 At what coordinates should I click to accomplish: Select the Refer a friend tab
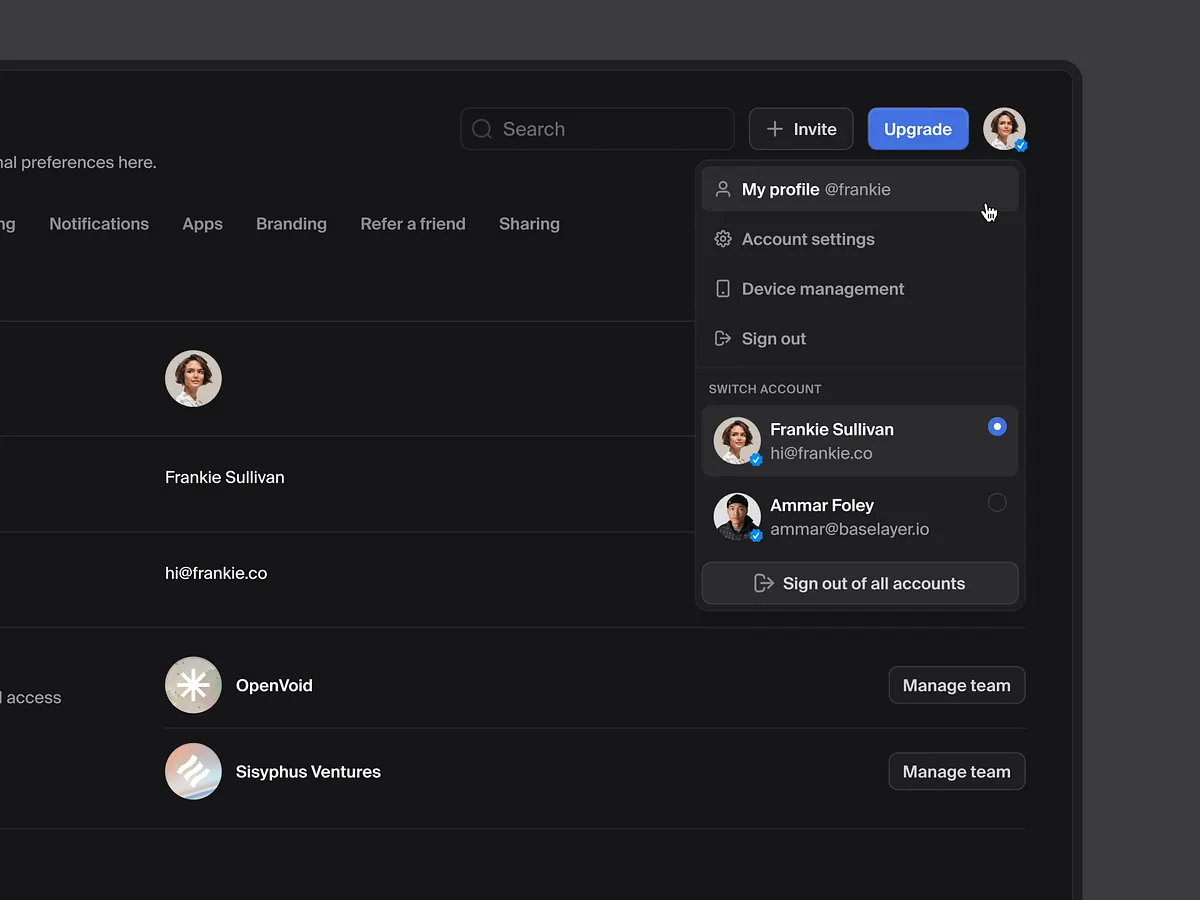pyautogui.click(x=413, y=224)
